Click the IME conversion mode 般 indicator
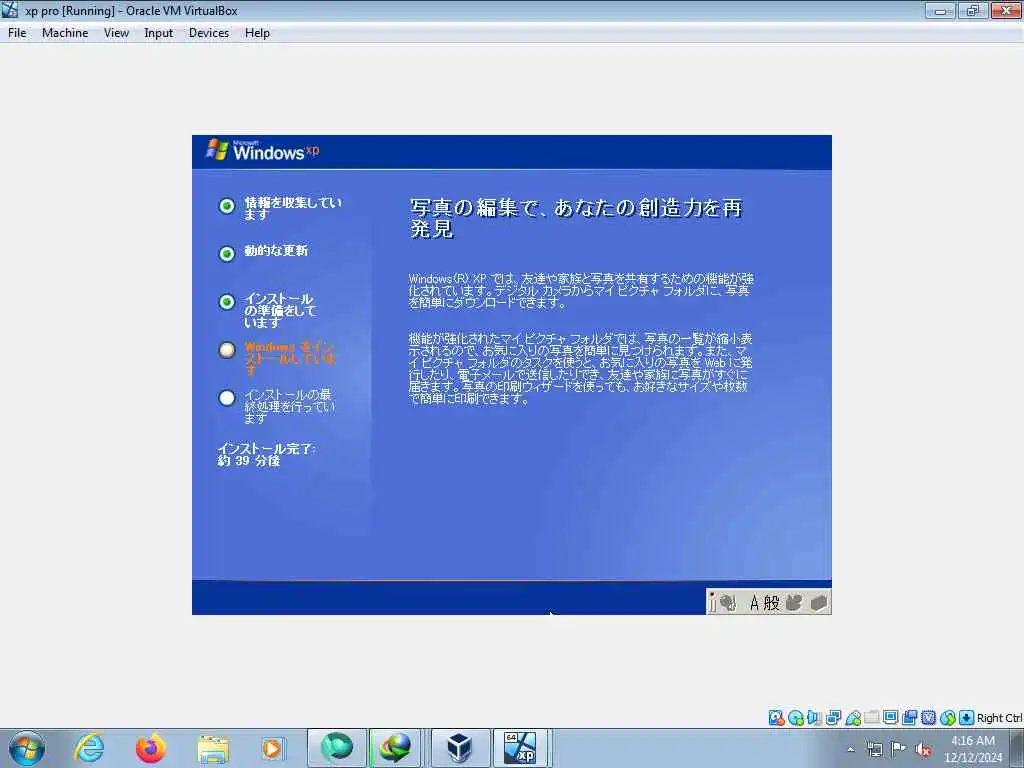The height and width of the screenshot is (768, 1024). coord(772,602)
